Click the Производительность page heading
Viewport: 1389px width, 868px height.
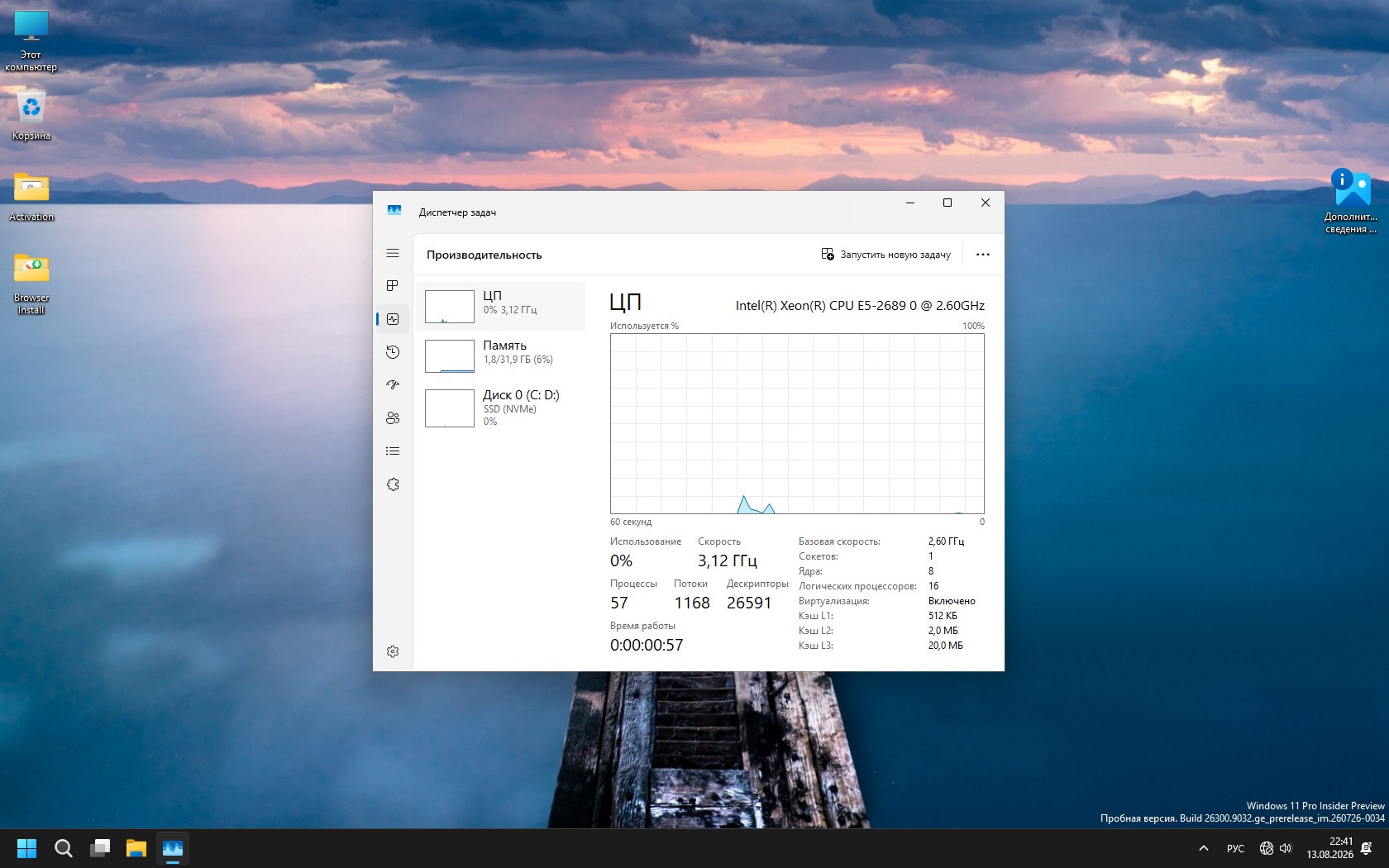484,255
